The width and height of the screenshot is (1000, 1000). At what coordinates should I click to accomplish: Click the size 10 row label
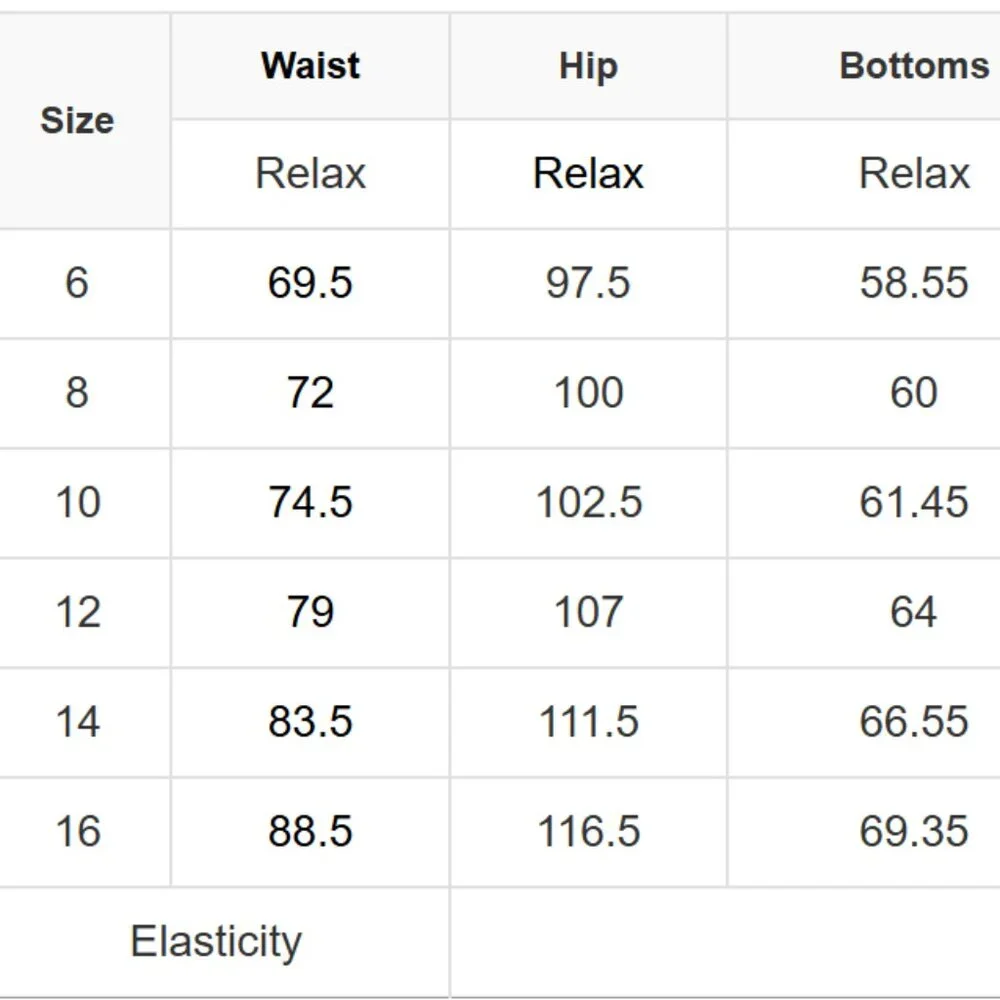tap(78, 502)
